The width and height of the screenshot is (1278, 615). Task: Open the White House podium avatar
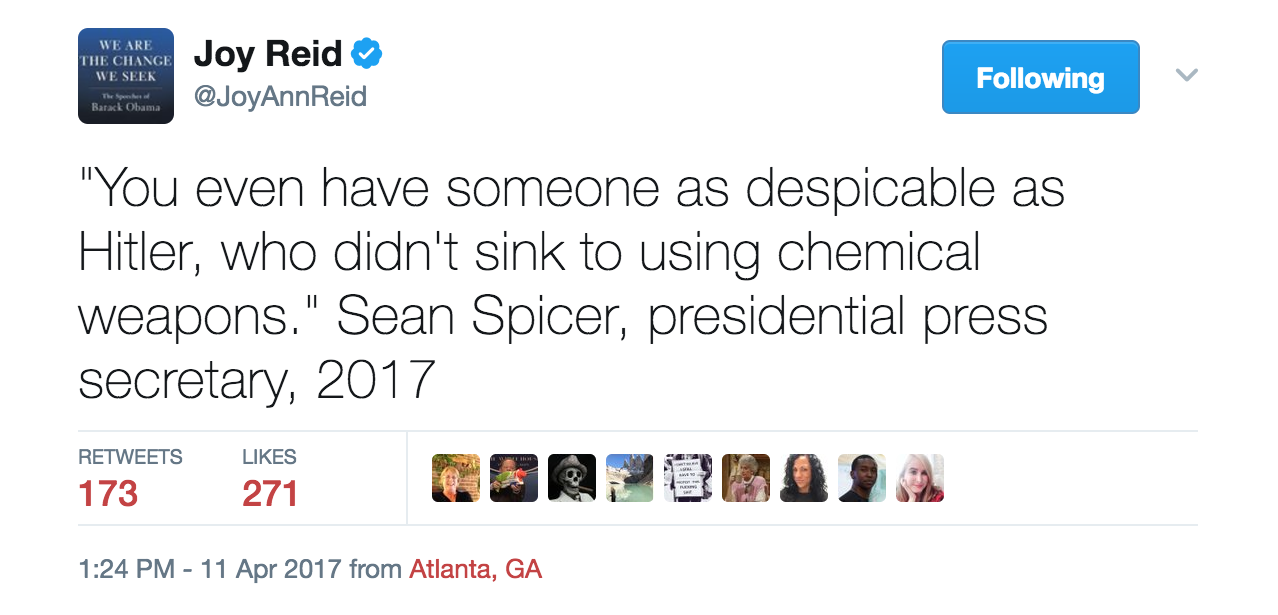click(514, 478)
